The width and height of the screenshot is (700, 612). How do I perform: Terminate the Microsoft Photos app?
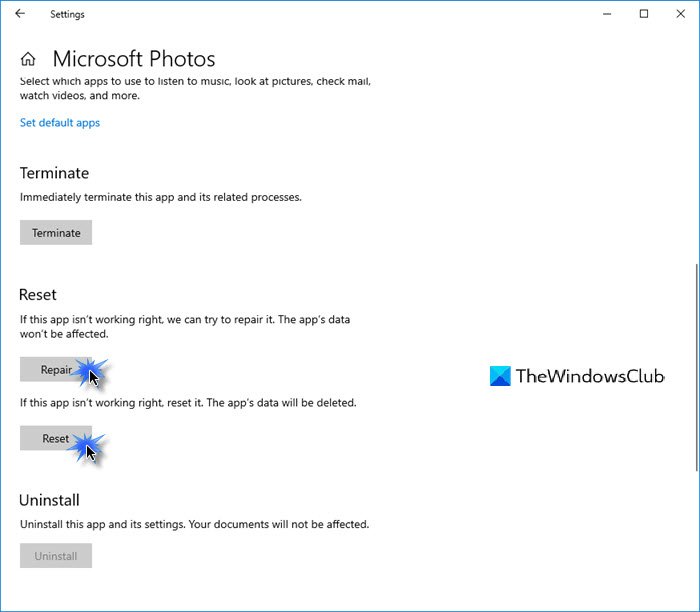(x=56, y=233)
